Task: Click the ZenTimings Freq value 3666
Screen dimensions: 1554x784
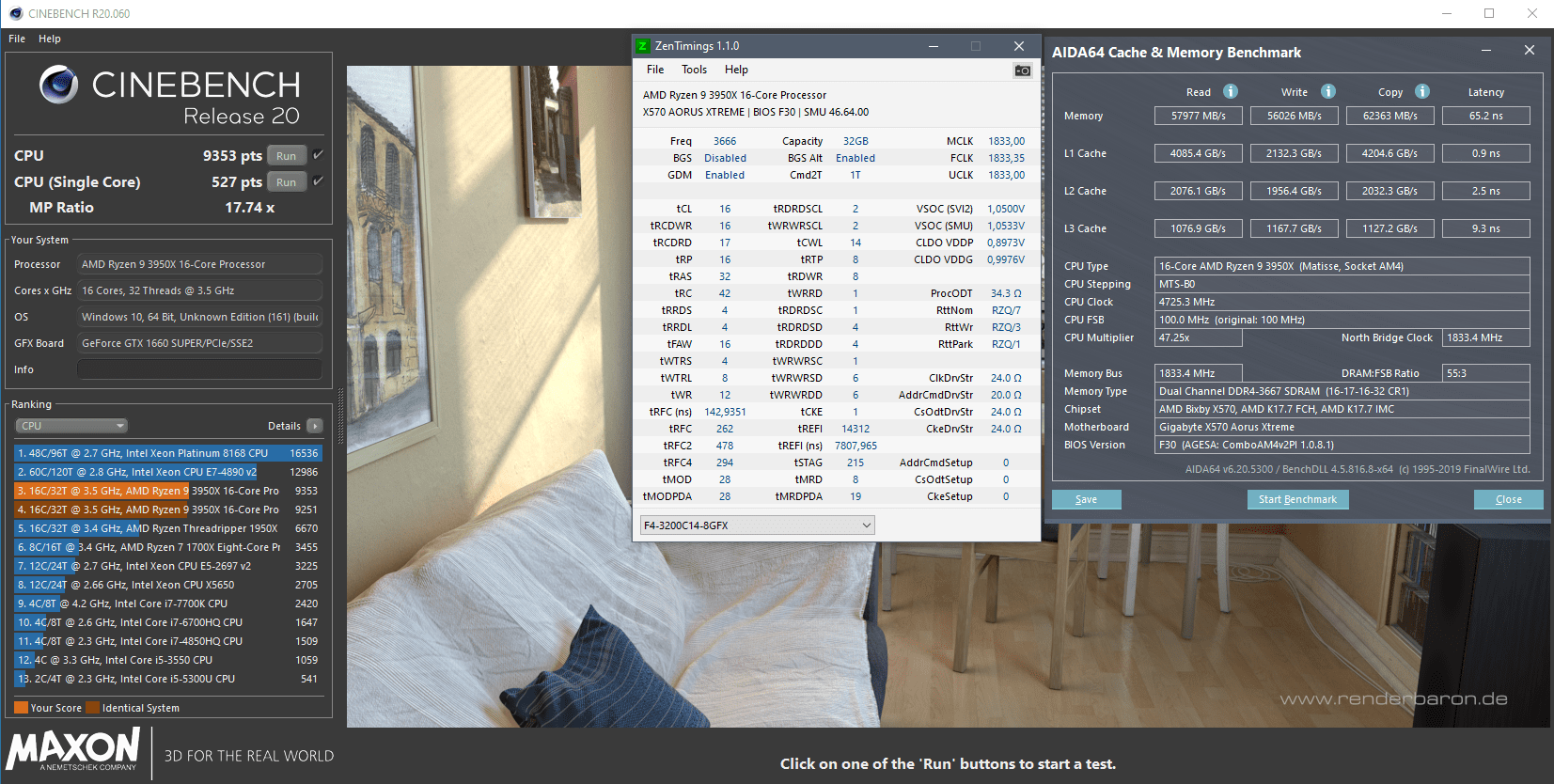Action: coord(725,141)
